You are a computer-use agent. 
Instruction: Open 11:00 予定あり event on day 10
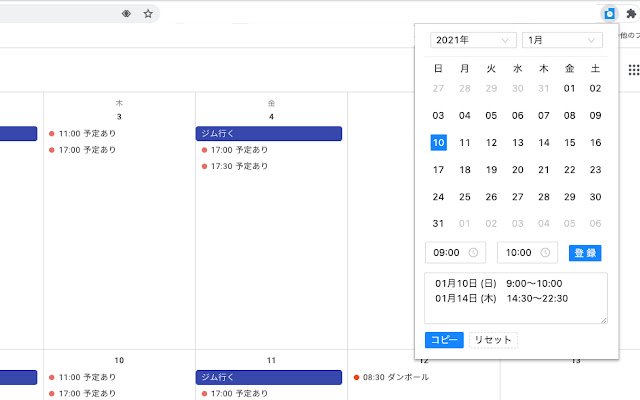82,377
